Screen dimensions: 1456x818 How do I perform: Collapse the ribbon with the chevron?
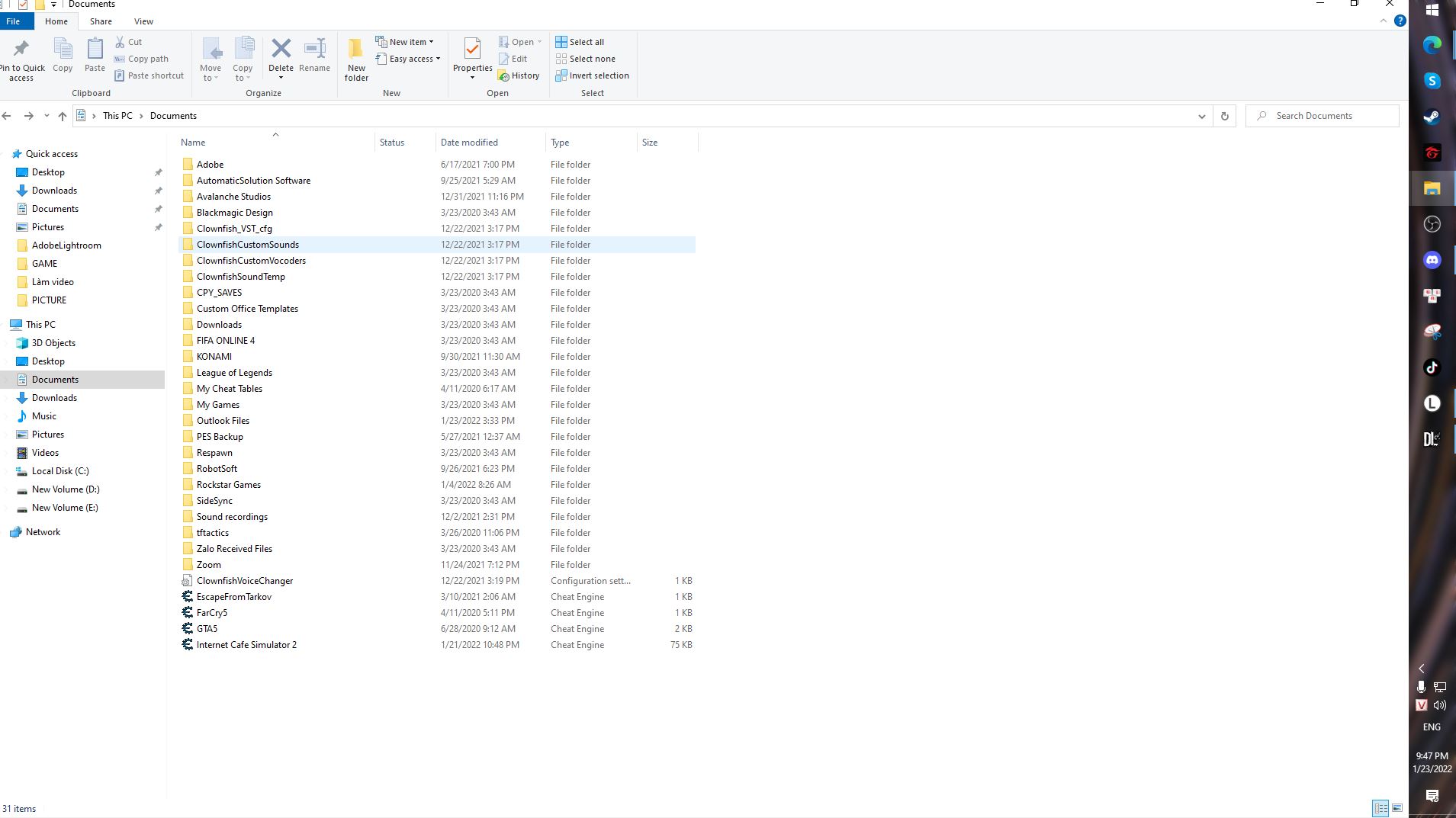pos(1383,21)
